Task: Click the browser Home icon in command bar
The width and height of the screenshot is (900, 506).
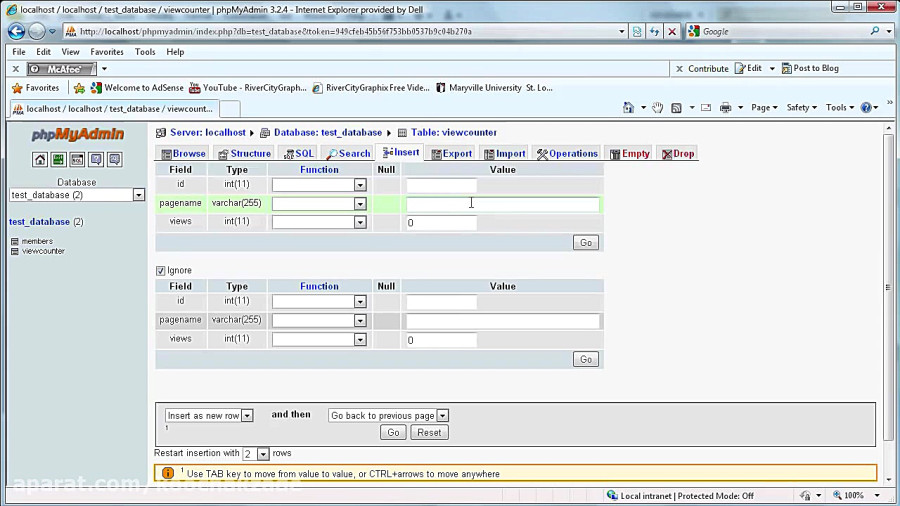Action: coord(629,108)
